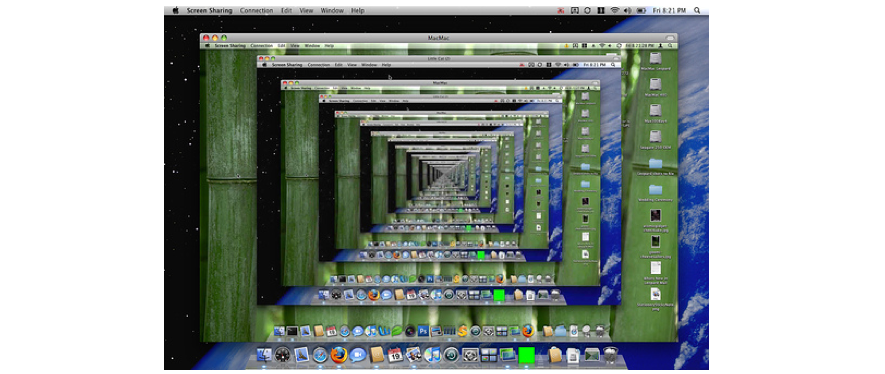Open Wi-Fi status menu in top menu bar
Viewport: 885px width, 374px height.
pos(615,11)
